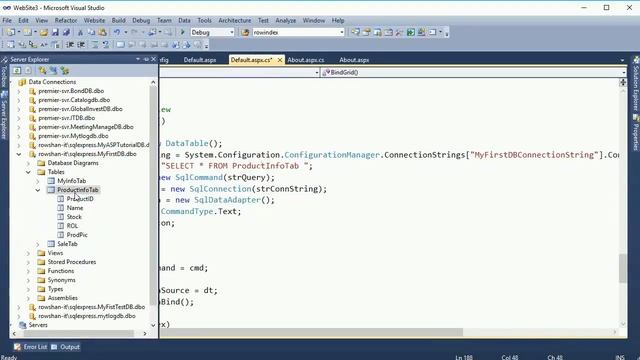Open the Solution Explorer toolbar icon
The height and width of the screenshot is (360, 640).
356,32
